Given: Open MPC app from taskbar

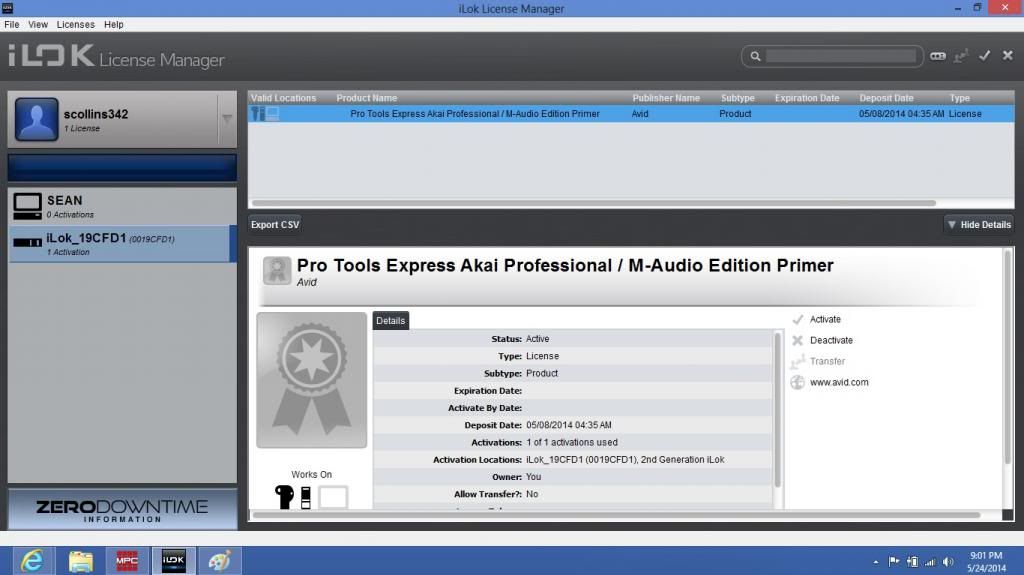Looking at the screenshot, I should pyautogui.click(x=127, y=561).
